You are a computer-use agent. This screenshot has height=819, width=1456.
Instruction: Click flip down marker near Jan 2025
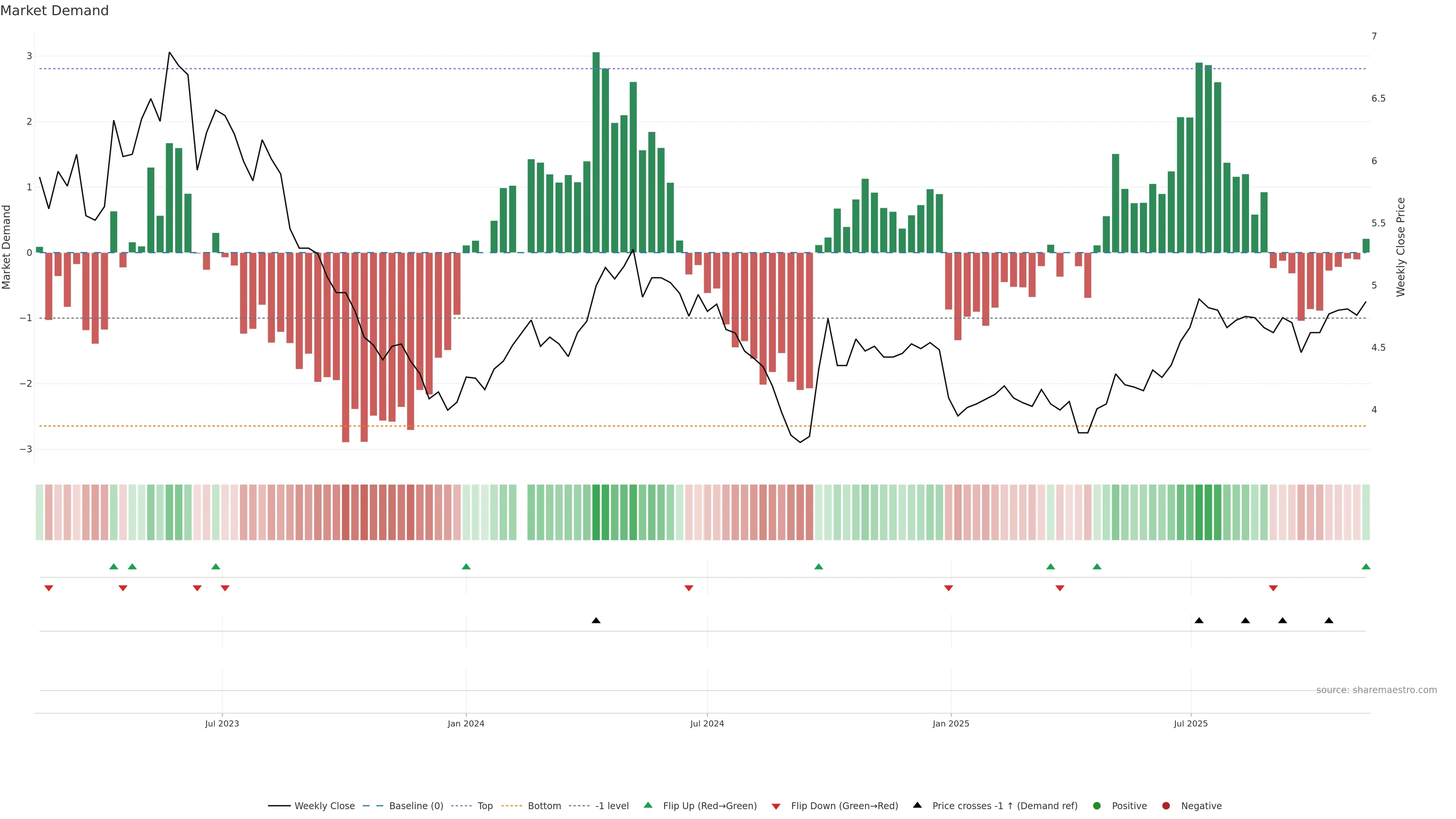(948, 588)
